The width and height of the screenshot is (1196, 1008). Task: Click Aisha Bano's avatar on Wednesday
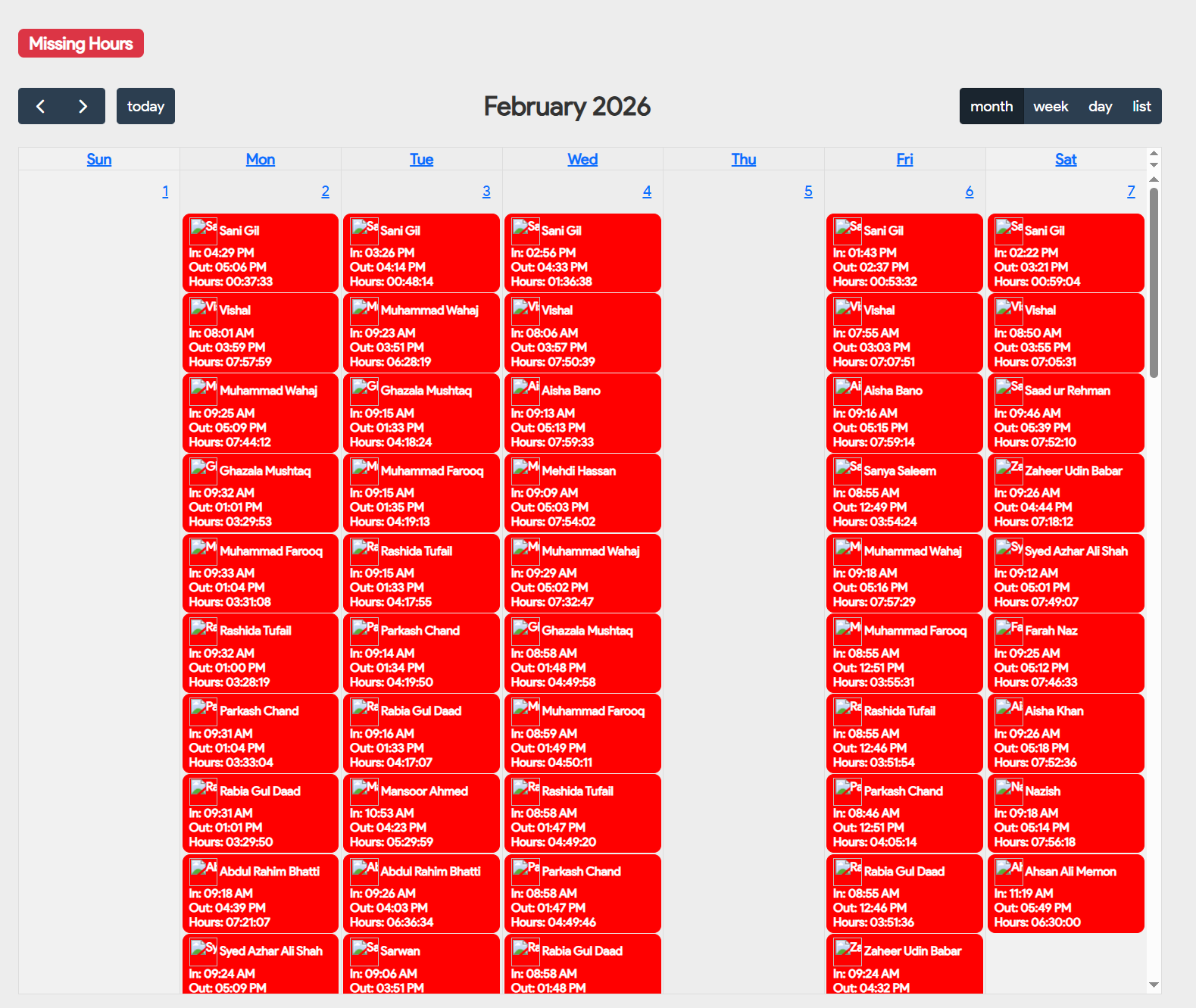525,388
